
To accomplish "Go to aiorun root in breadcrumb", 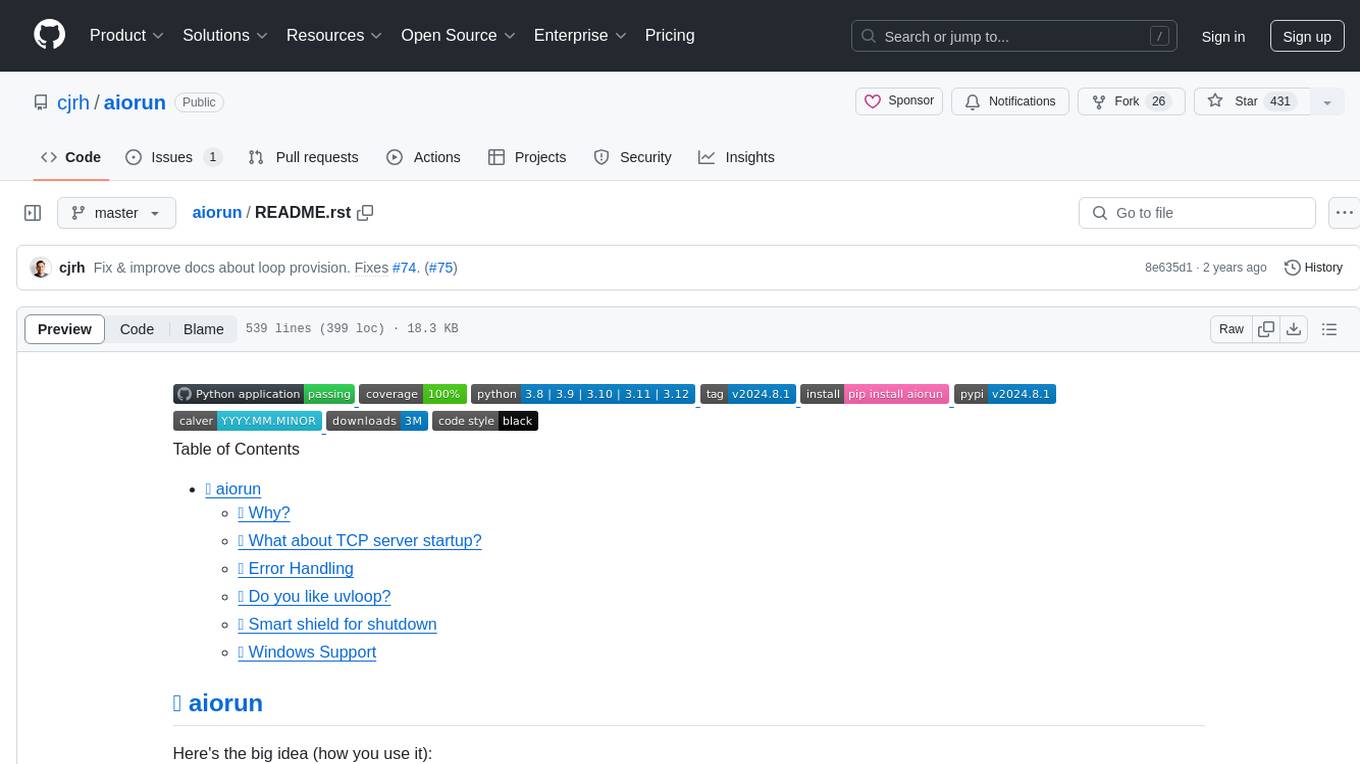I will pos(217,212).
